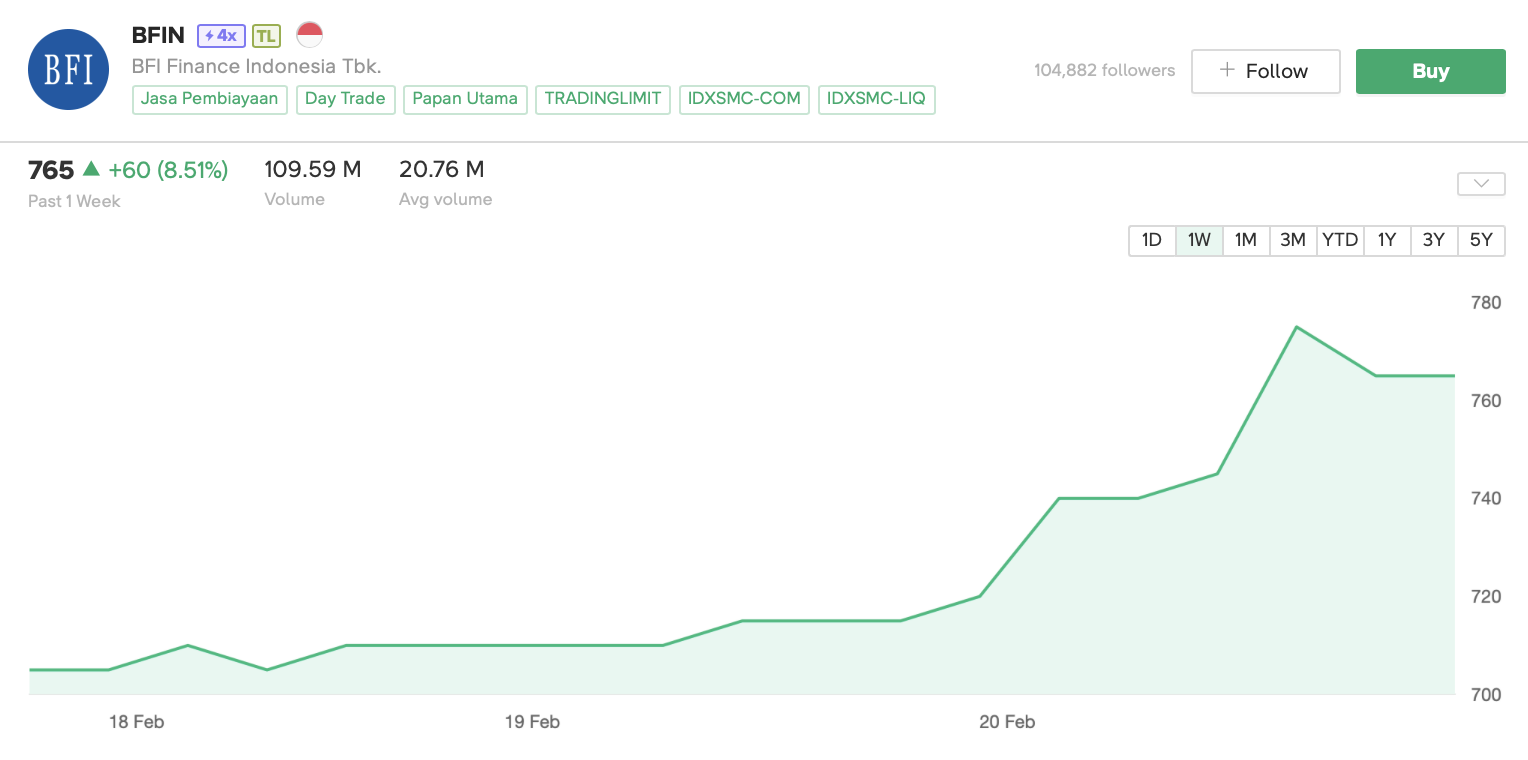Open the Day Trade tag
The height and width of the screenshot is (760, 1528).
[345, 99]
